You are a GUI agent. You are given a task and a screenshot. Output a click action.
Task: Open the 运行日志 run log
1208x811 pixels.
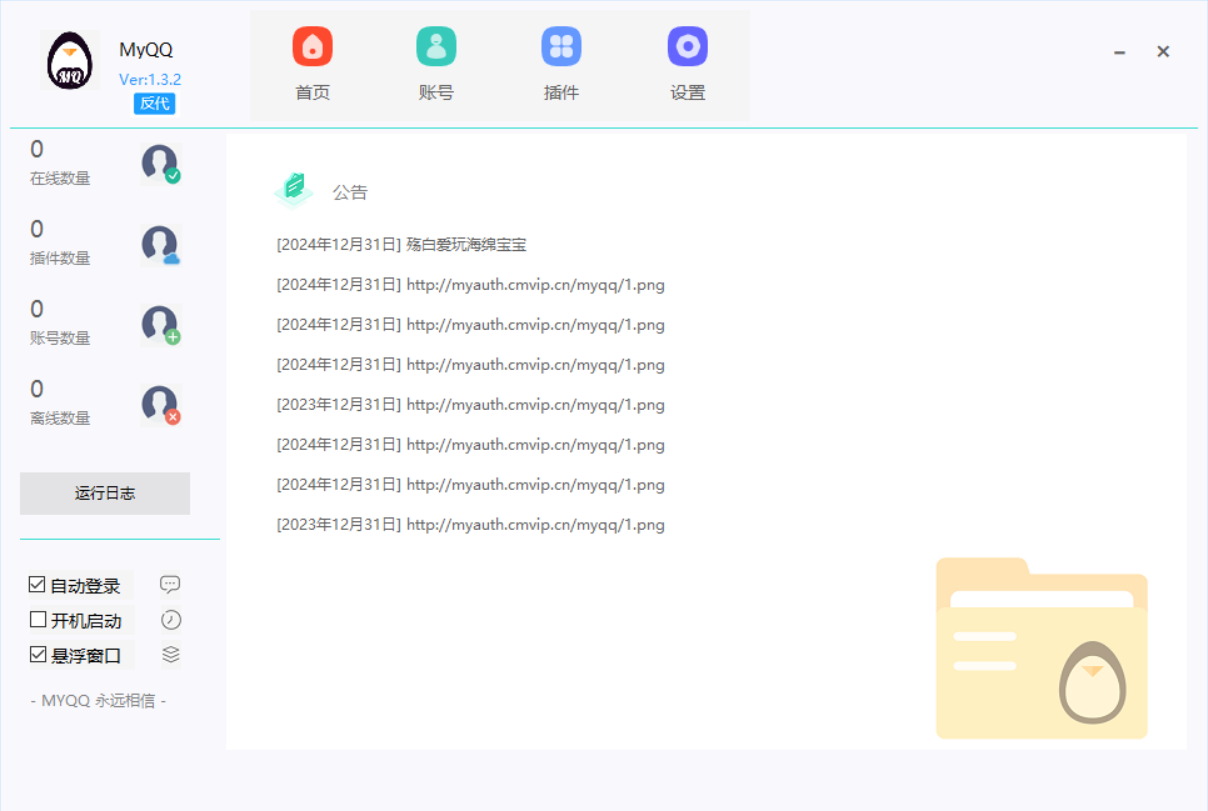point(105,493)
